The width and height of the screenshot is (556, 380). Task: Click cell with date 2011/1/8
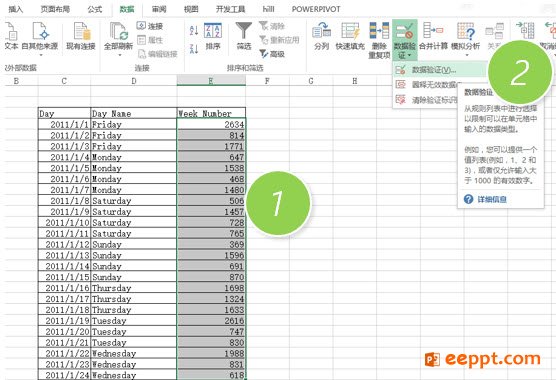[x=64, y=201]
